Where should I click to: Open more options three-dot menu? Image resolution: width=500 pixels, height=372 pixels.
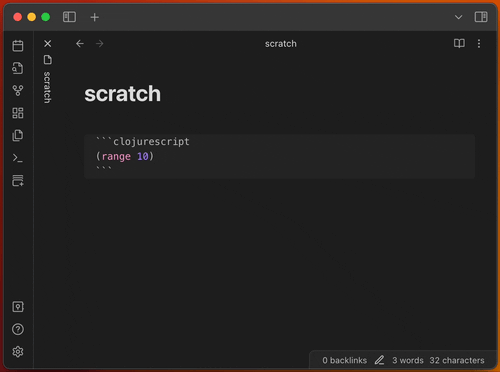[x=479, y=44]
